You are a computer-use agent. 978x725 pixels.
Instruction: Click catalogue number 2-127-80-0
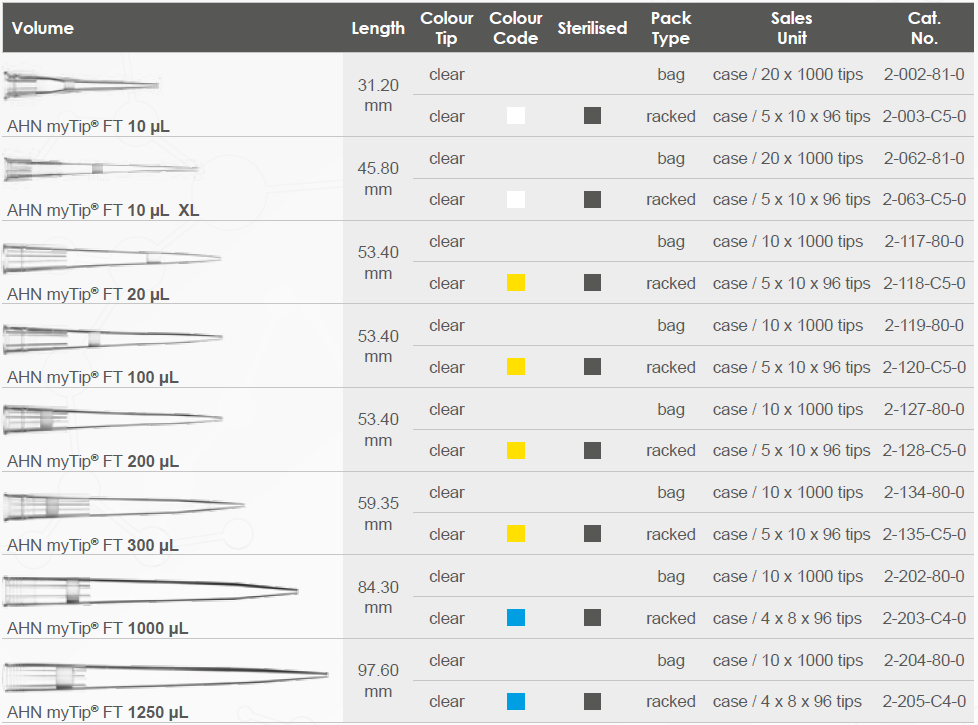click(x=924, y=409)
